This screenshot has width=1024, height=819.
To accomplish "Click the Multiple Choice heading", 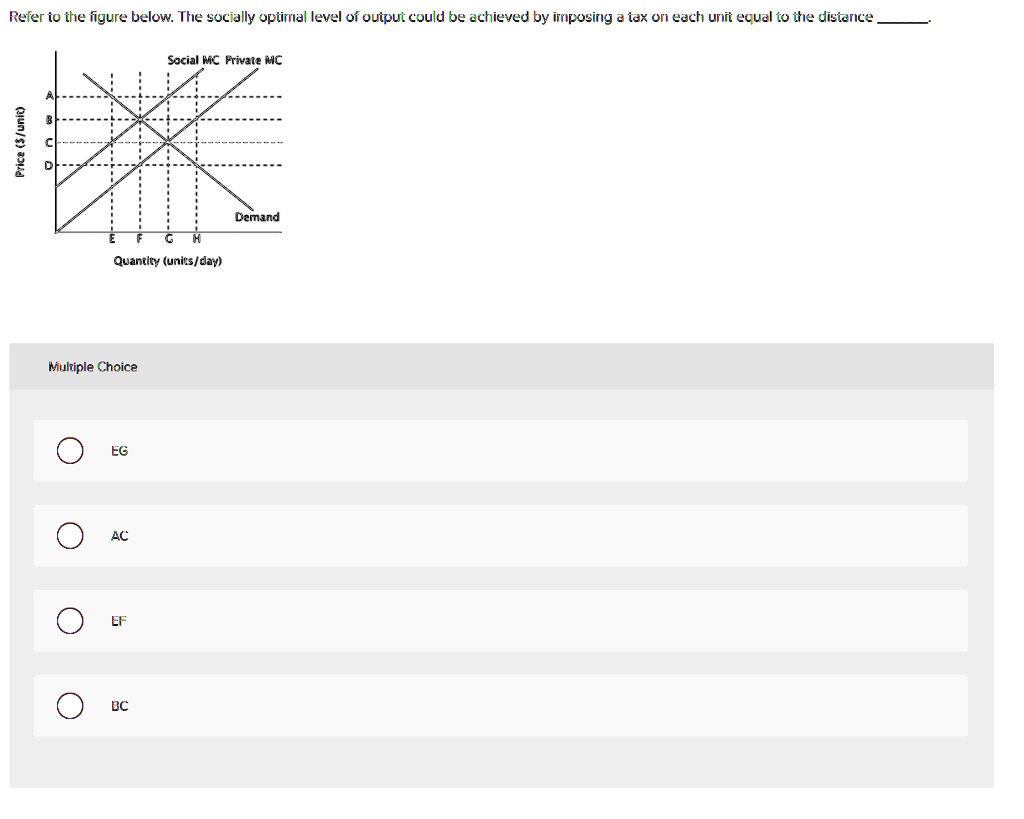I will tap(93, 366).
